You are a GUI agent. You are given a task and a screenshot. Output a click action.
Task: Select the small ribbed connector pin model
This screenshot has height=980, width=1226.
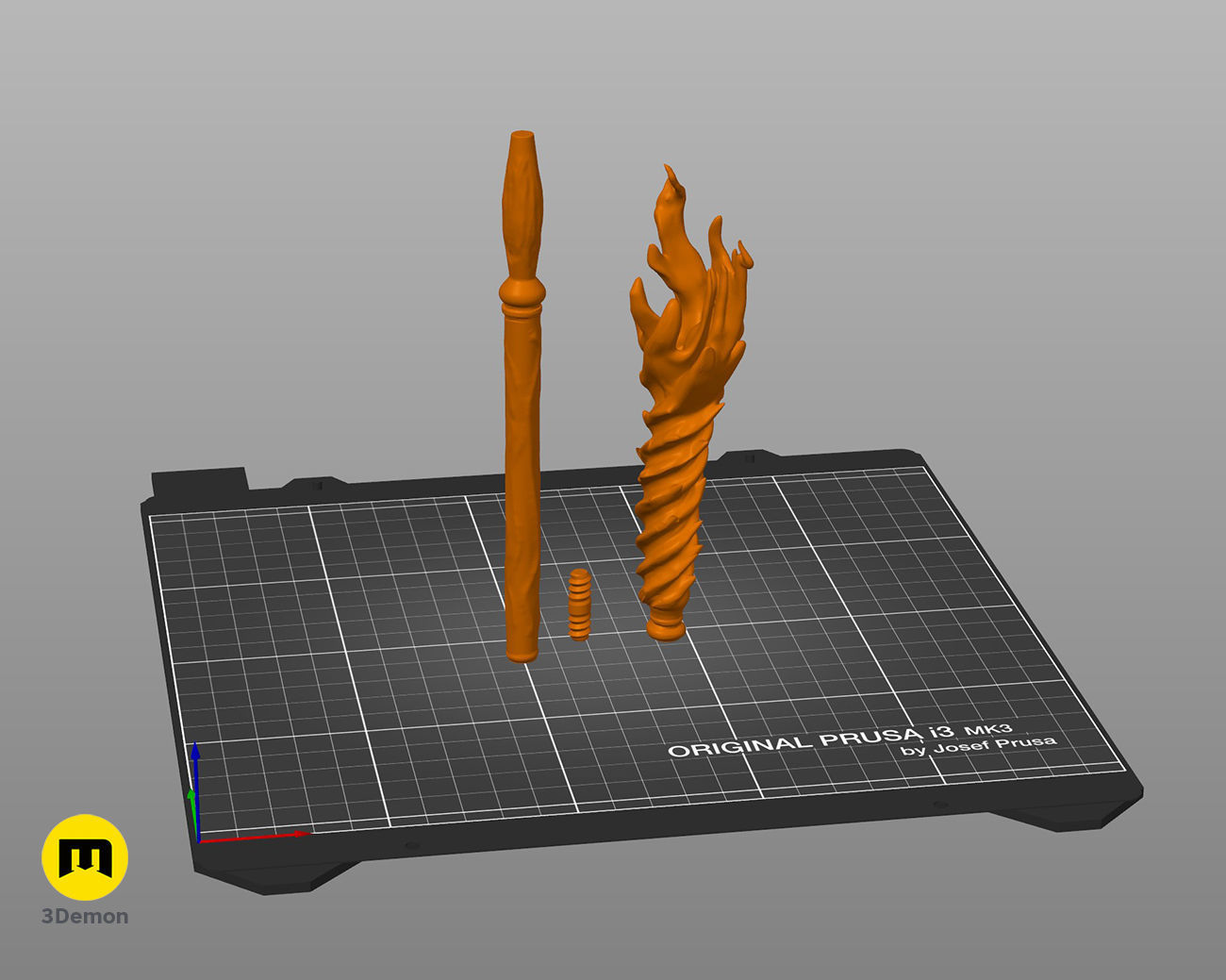pos(579,605)
